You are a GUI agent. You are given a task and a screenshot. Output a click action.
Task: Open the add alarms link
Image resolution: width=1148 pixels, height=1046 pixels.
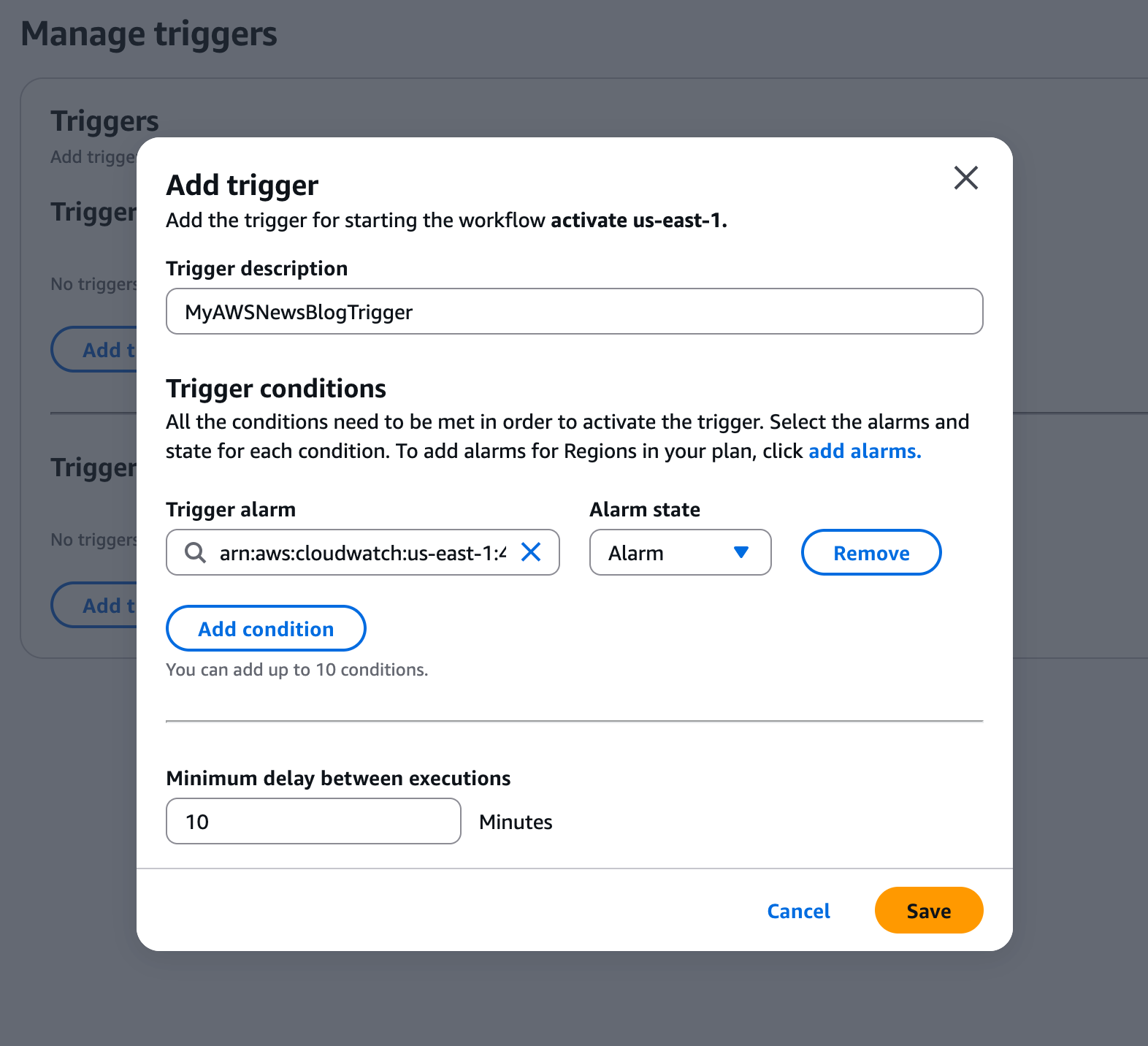click(x=865, y=451)
